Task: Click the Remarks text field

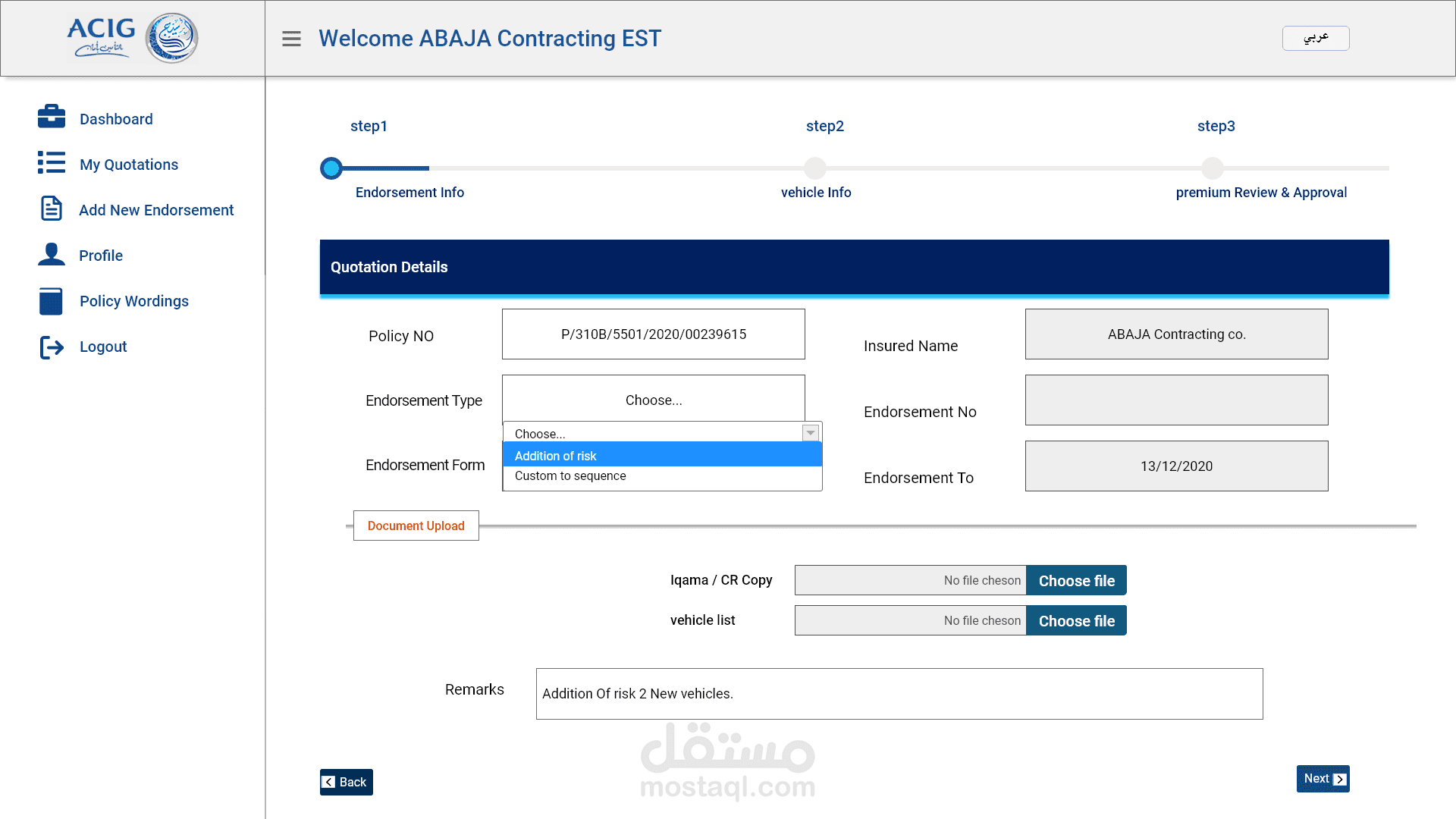Action: 899,694
